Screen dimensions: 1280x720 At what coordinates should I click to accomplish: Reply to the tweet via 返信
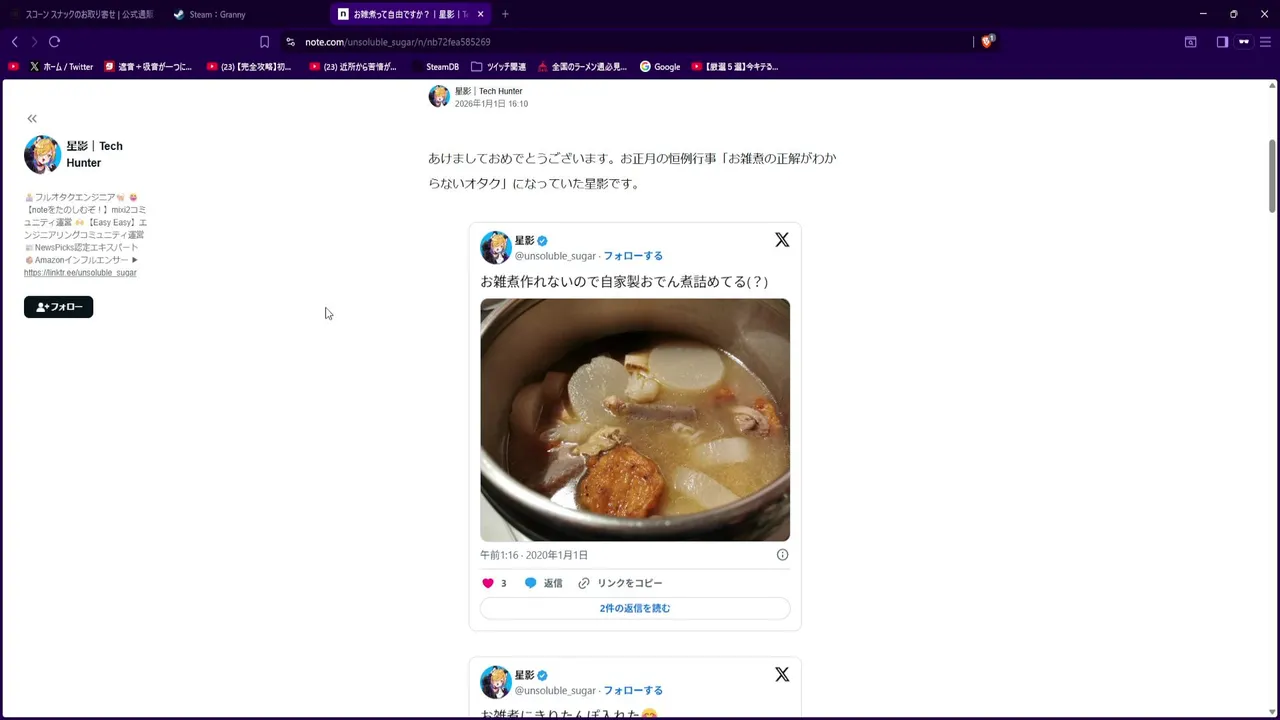point(544,583)
